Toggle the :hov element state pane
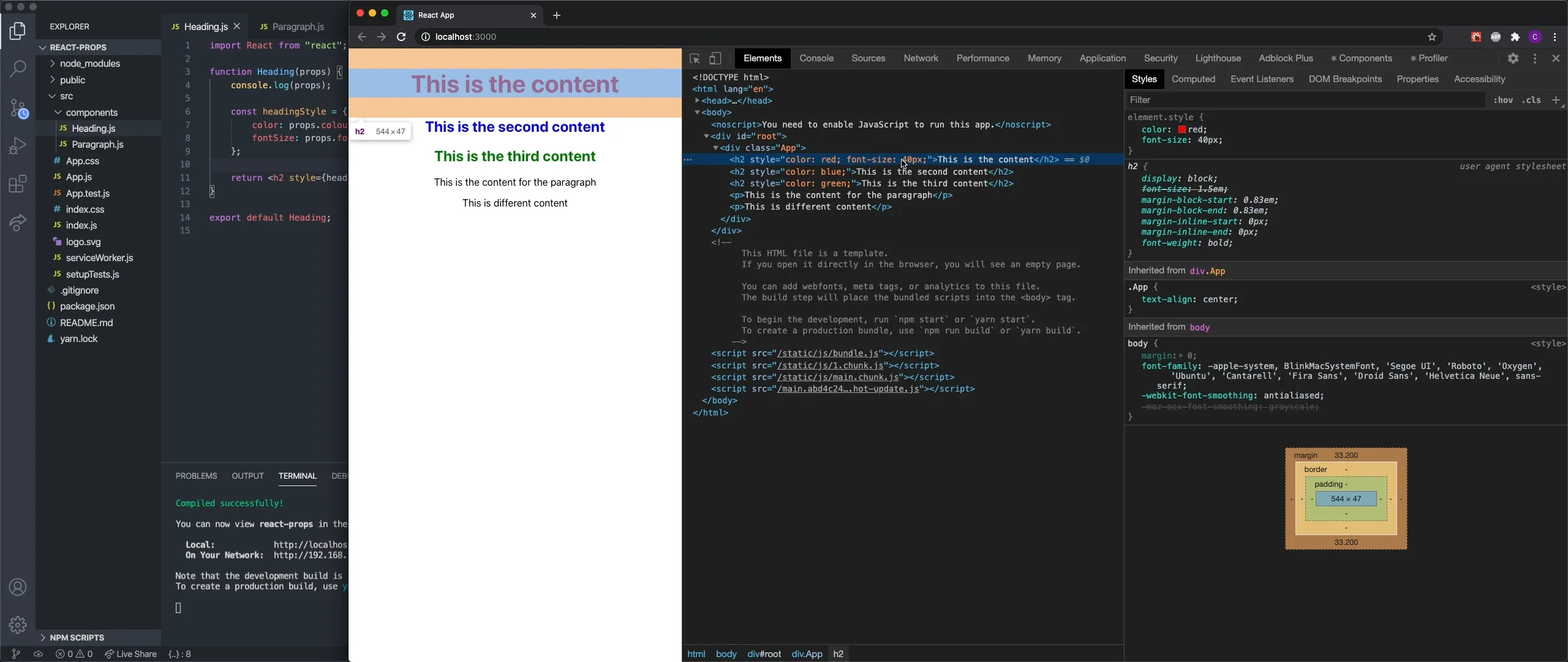The image size is (1568, 662). point(1502,100)
